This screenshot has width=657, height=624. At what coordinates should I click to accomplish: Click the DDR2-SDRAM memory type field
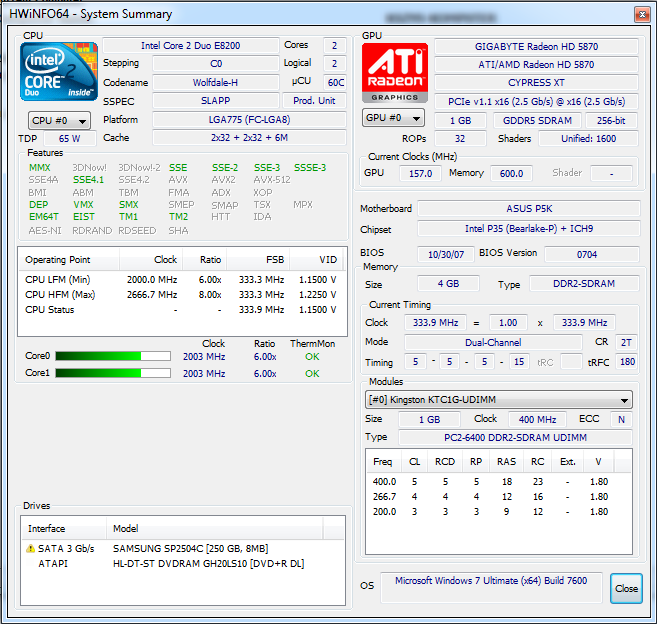coord(584,284)
